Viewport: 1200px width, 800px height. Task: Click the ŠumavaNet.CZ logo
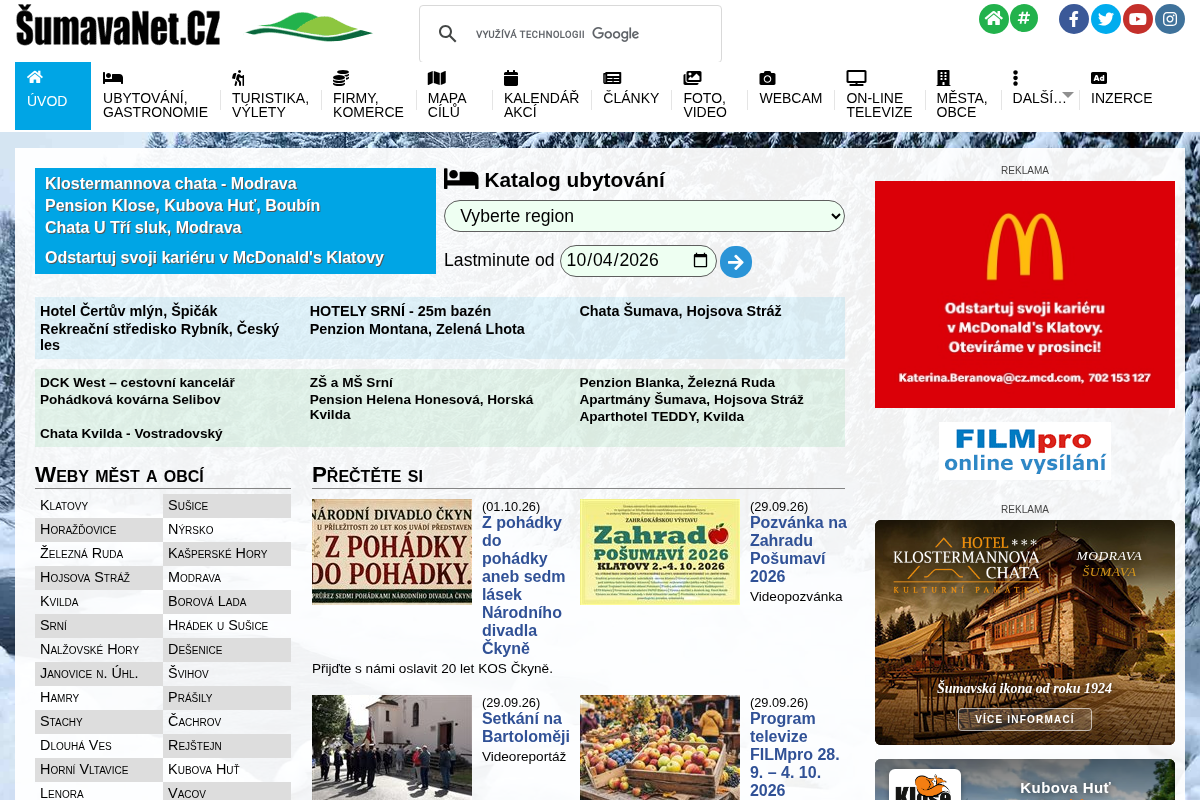(118, 27)
